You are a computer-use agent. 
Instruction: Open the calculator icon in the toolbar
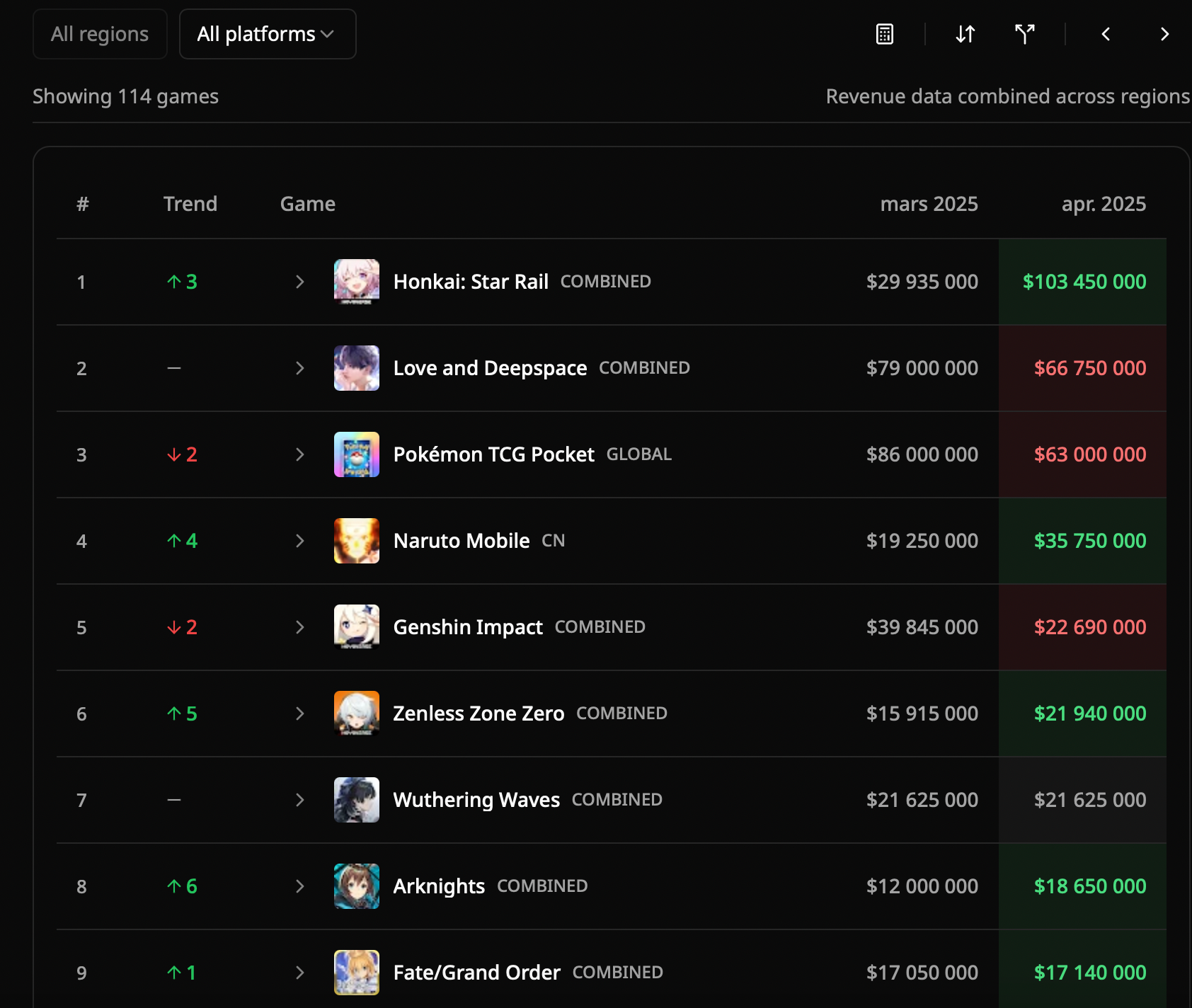click(x=885, y=34)
